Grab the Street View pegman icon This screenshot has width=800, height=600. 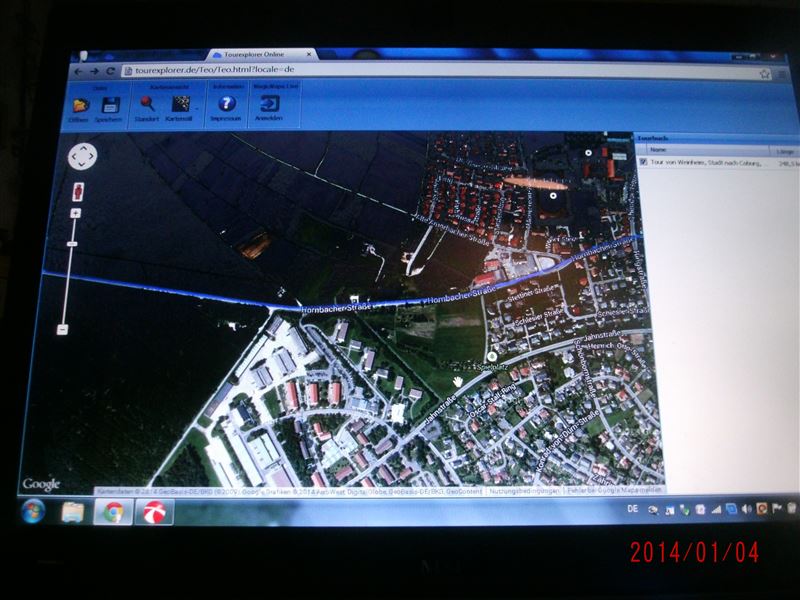pyautogui.click(x=79, y=191)
